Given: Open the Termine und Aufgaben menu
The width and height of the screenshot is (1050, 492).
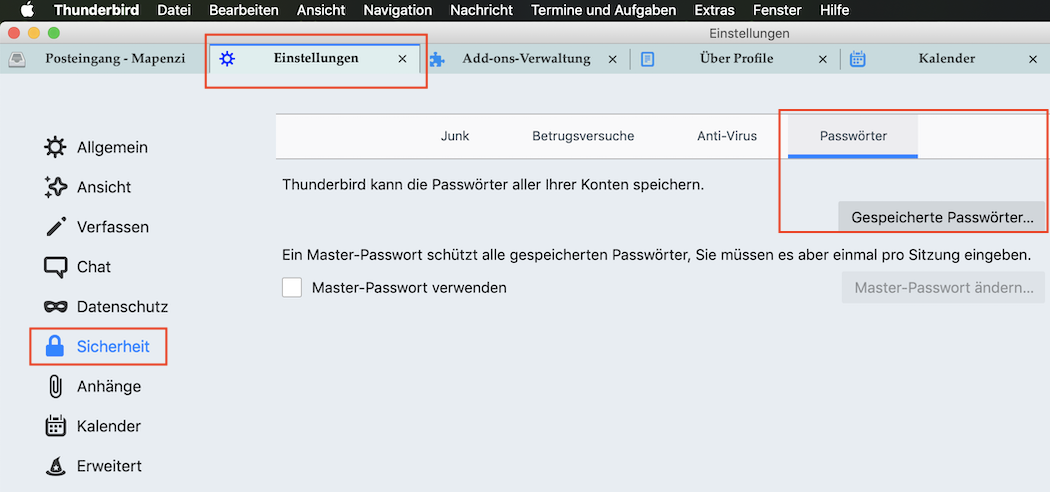Looking at the screenshot, I should pos(603,10).
